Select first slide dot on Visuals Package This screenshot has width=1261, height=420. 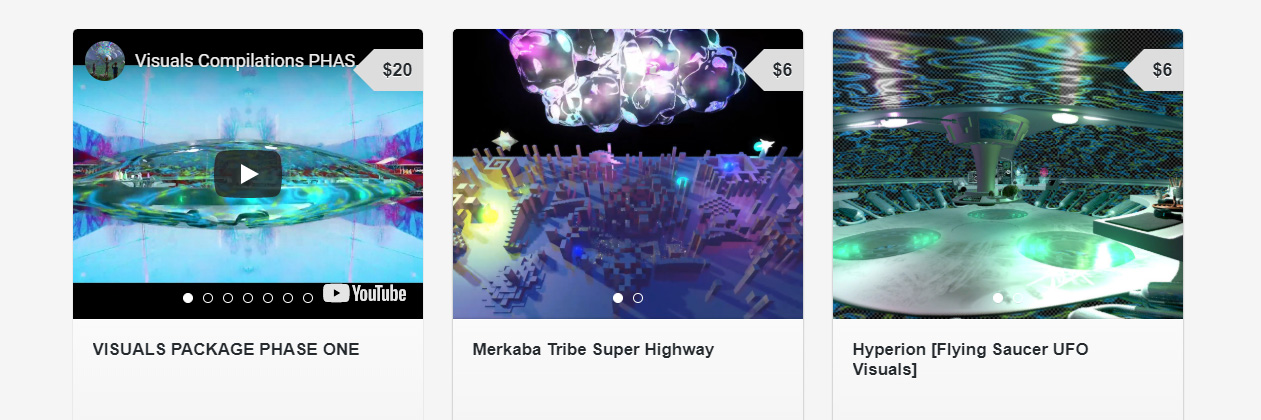pyautogui.click(x=188, y=298)
